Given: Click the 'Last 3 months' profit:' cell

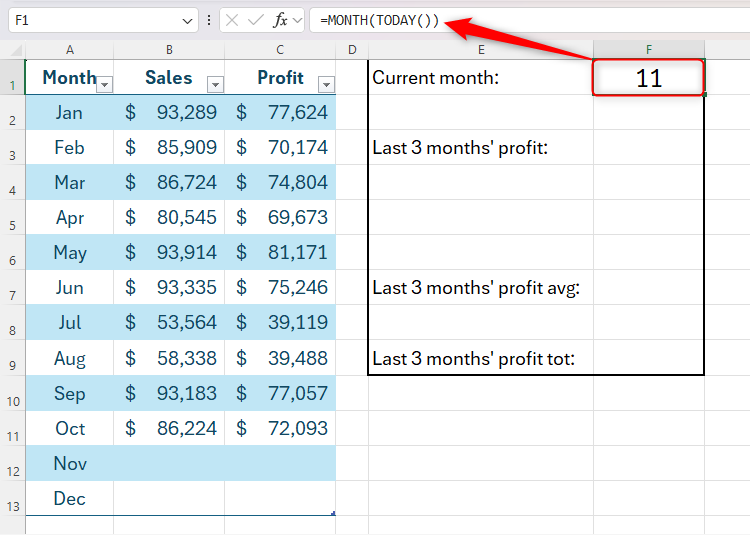Looking at the screenshot, I should click(481, 147).
